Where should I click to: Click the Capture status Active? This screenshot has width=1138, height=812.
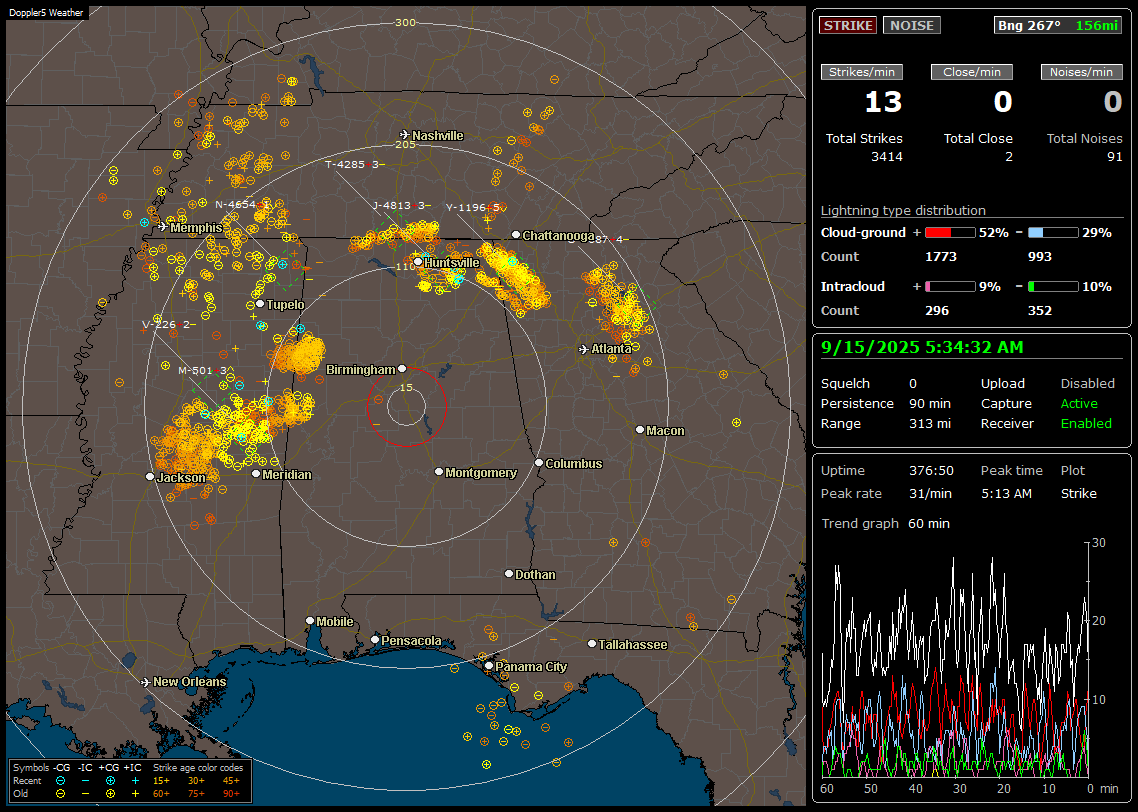click(x=1079, y=403)
